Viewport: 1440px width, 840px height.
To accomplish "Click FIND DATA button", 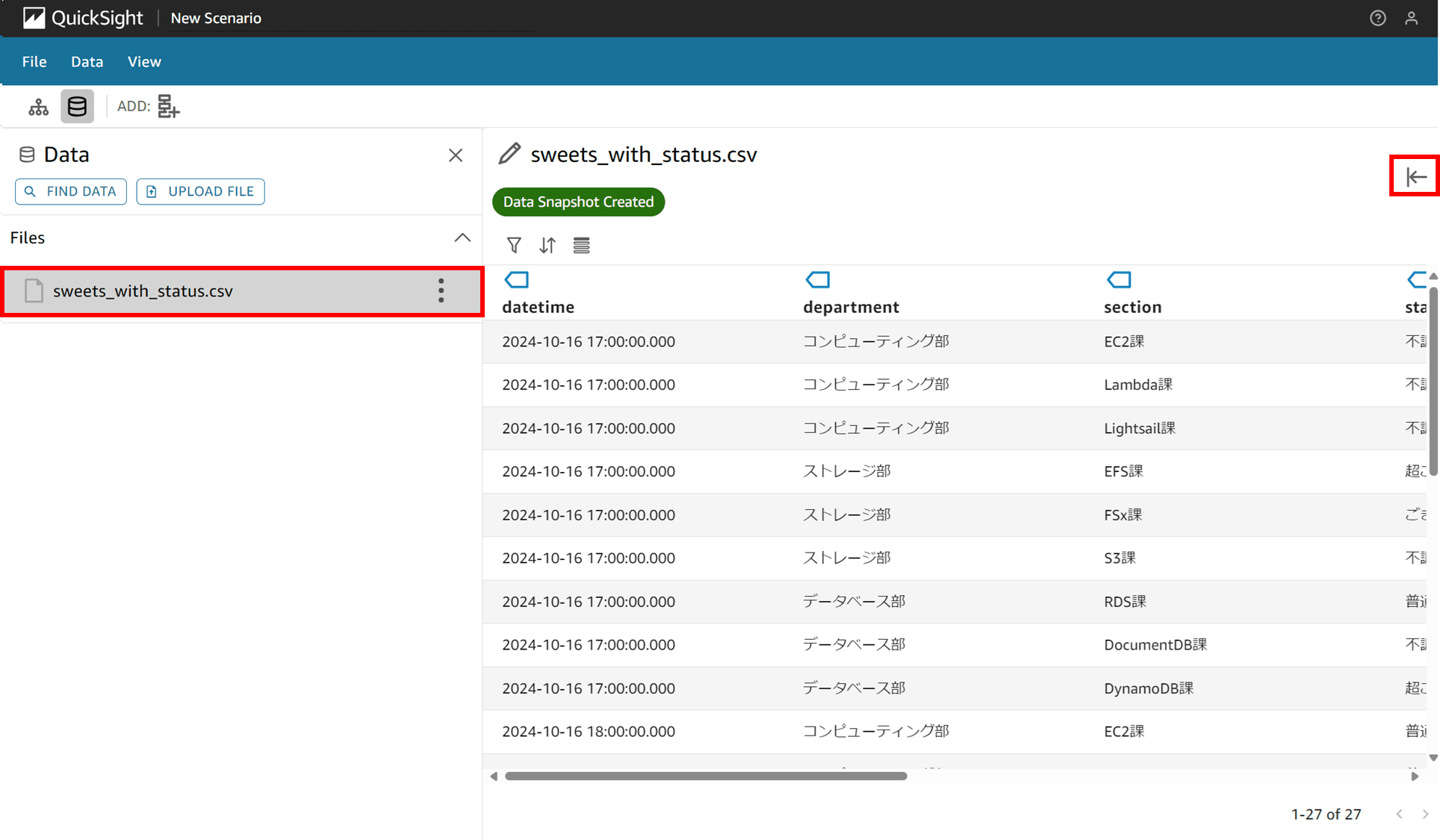I will pos(72,191).
